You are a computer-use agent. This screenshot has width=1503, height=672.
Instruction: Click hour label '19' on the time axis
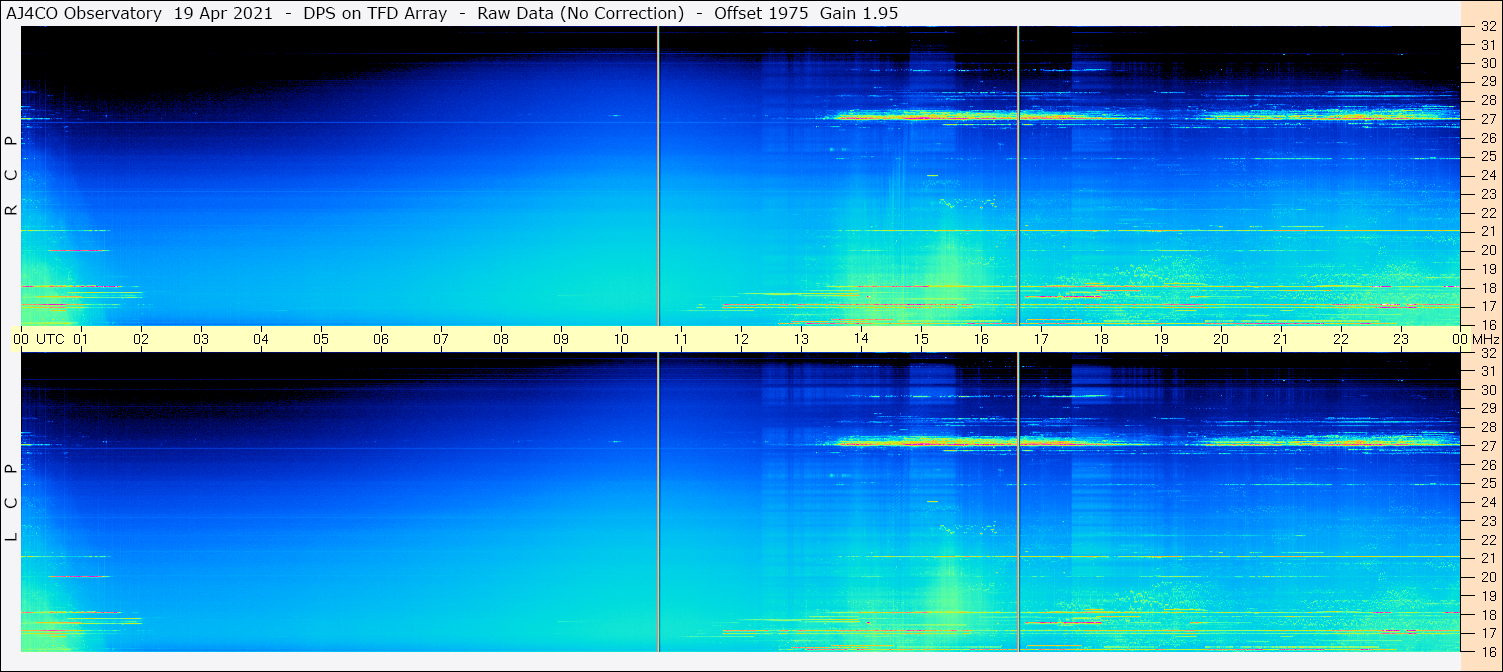point(1161,339)
